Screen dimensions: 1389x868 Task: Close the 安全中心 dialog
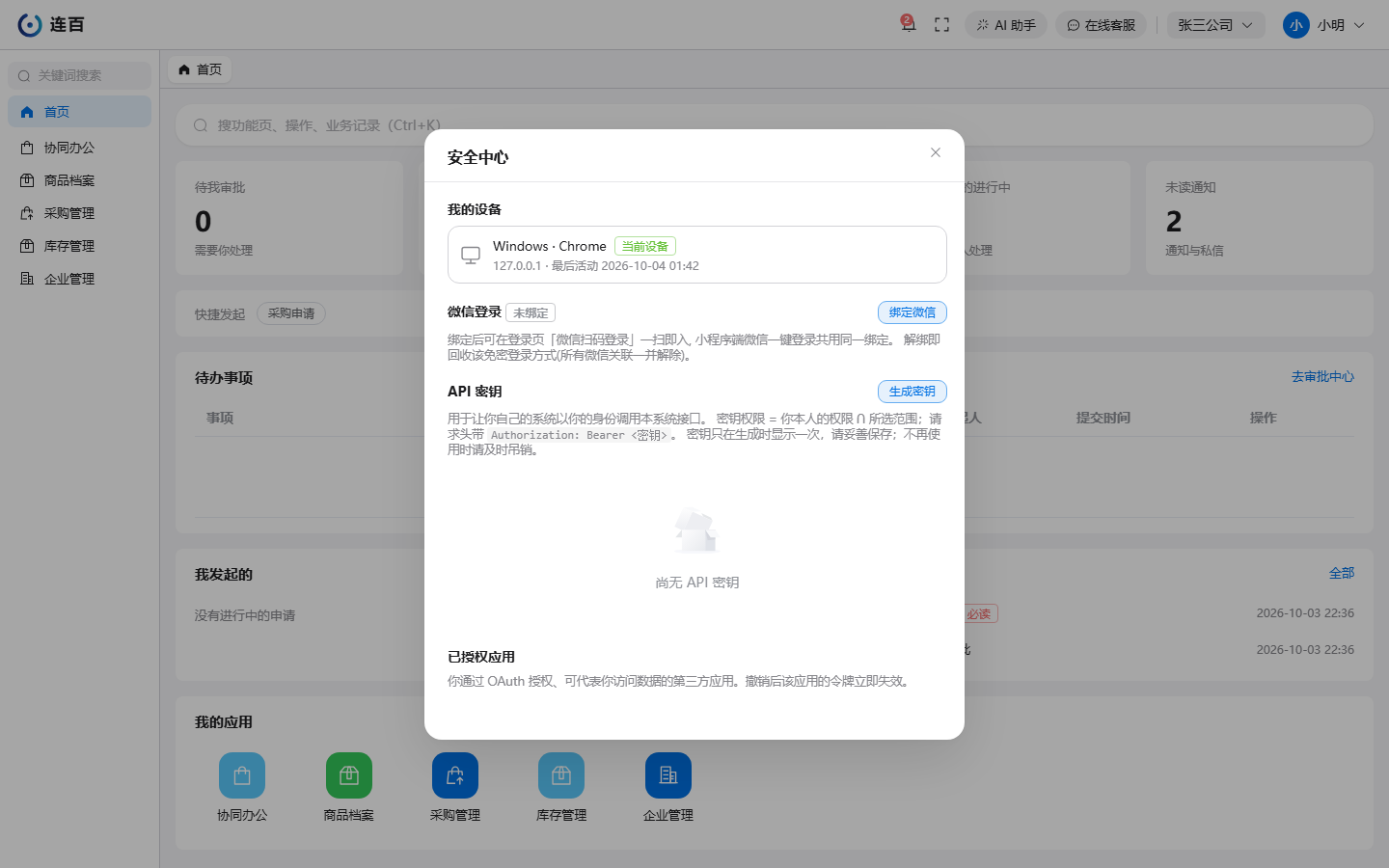tap(936, 152)
